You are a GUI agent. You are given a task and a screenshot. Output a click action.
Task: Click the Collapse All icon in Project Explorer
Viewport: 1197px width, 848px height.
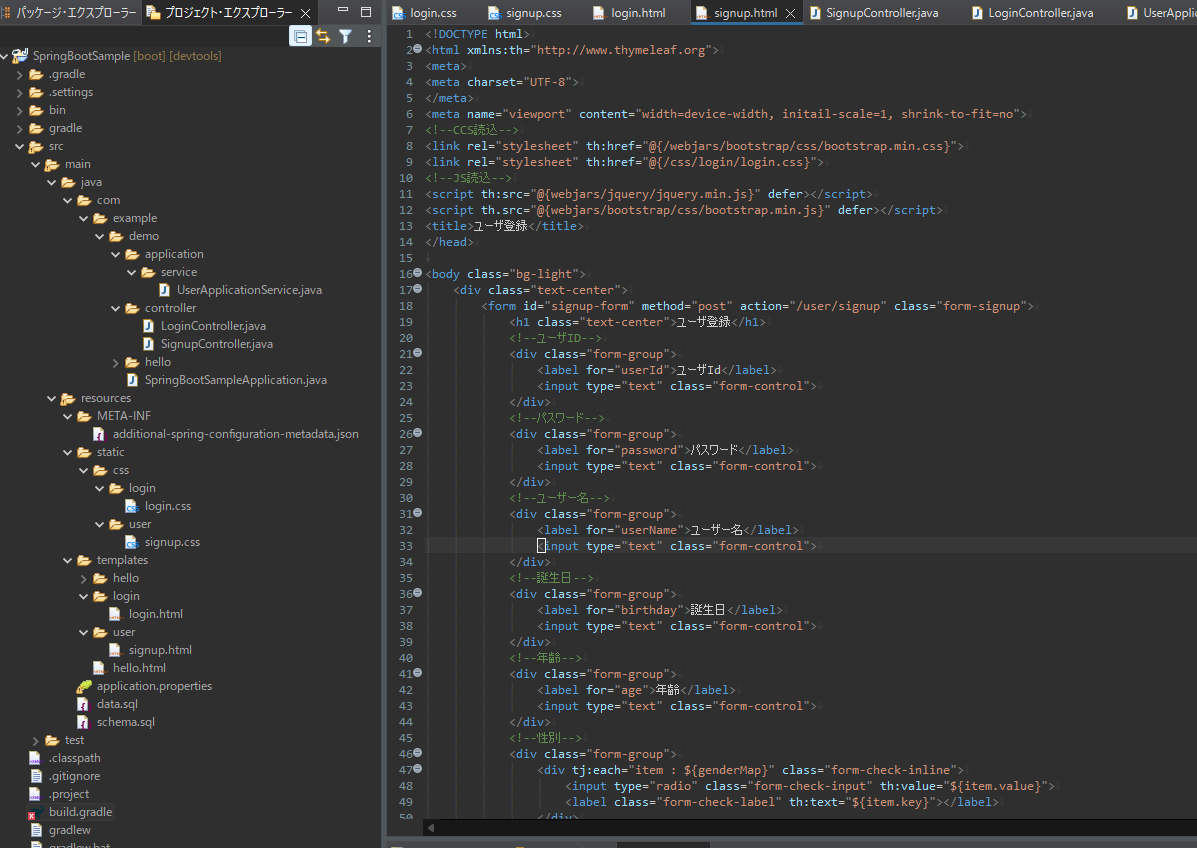300,36
